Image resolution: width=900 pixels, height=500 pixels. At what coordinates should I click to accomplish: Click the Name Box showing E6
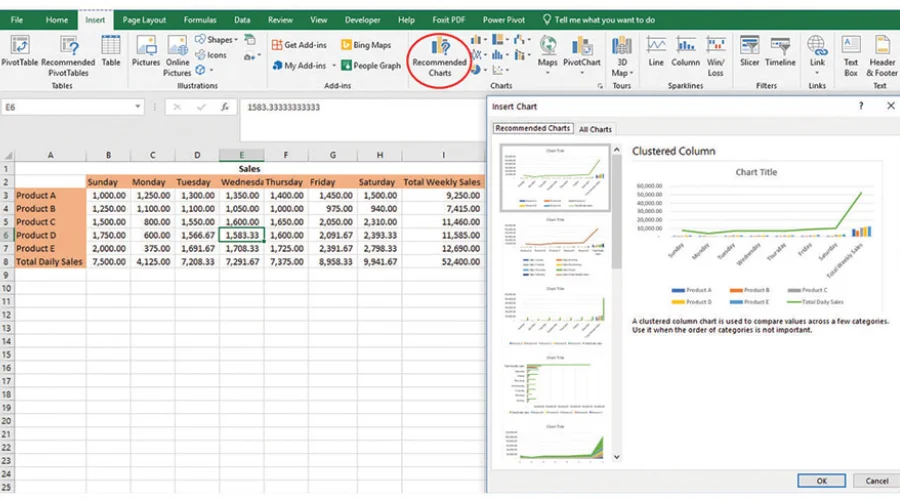tap(66, 107)
